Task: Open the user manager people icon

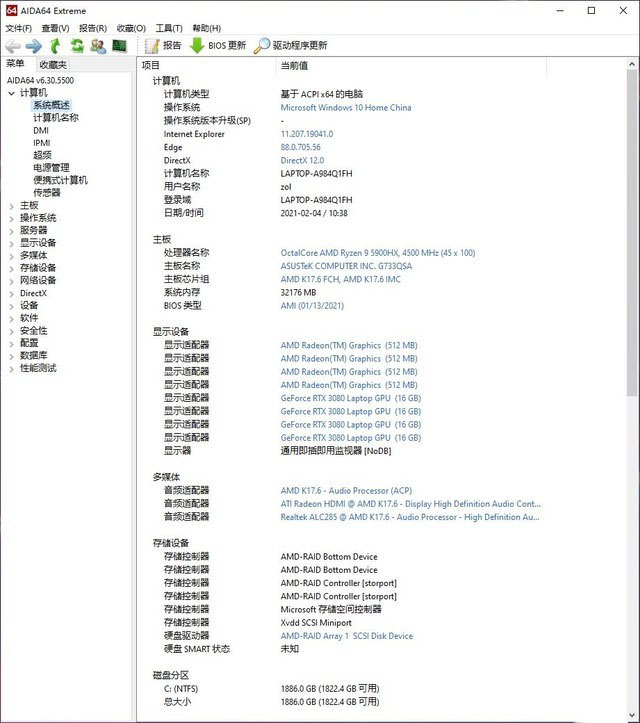Action: (98, 46)
